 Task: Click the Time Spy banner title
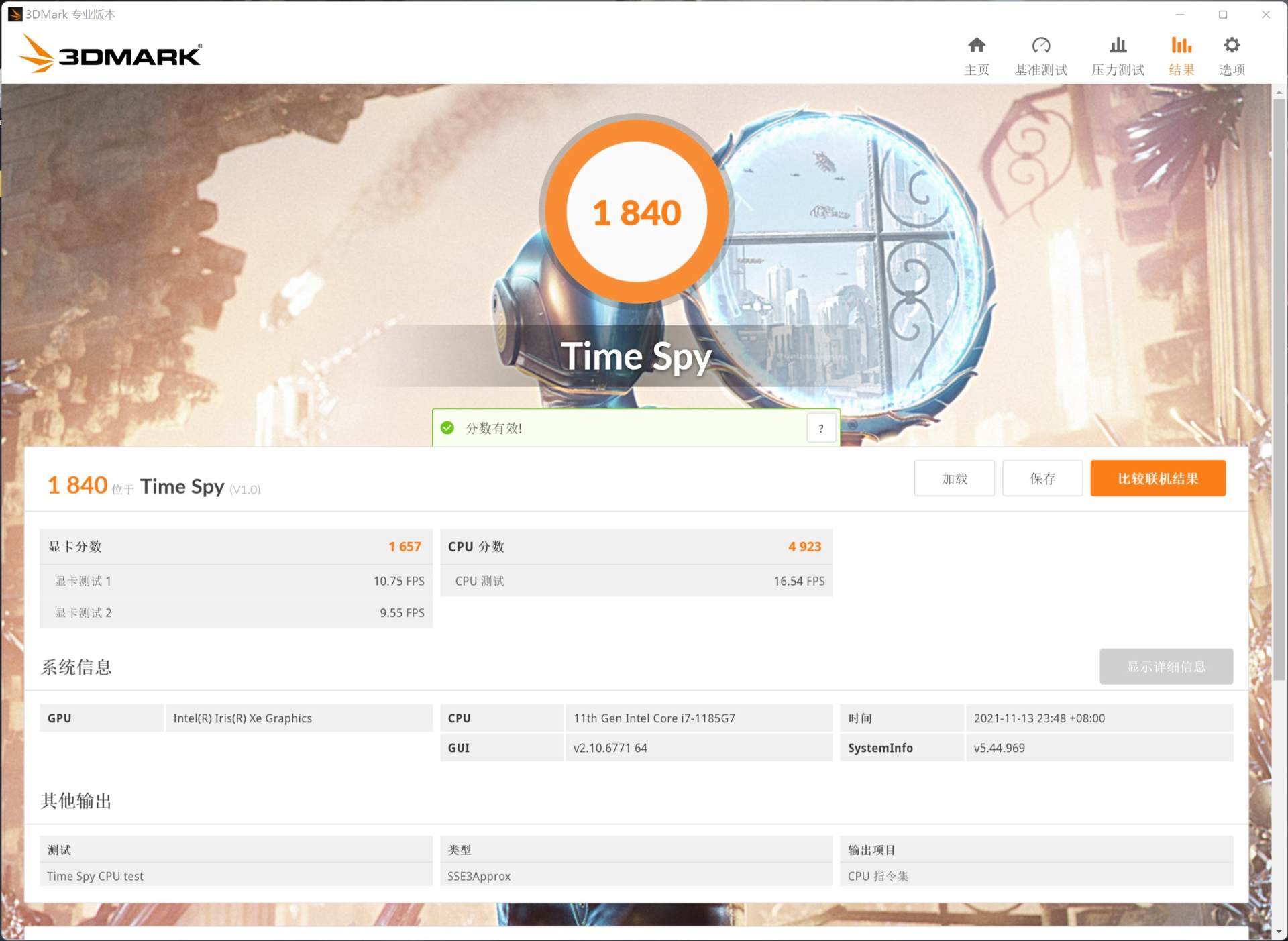tap(637, 356)
